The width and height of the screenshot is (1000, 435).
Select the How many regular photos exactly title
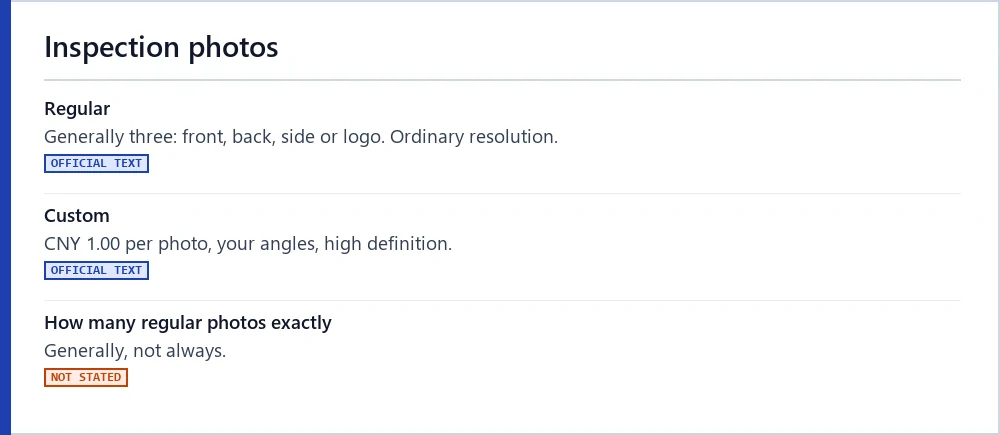pyautogui.click(x=188, y=323)
